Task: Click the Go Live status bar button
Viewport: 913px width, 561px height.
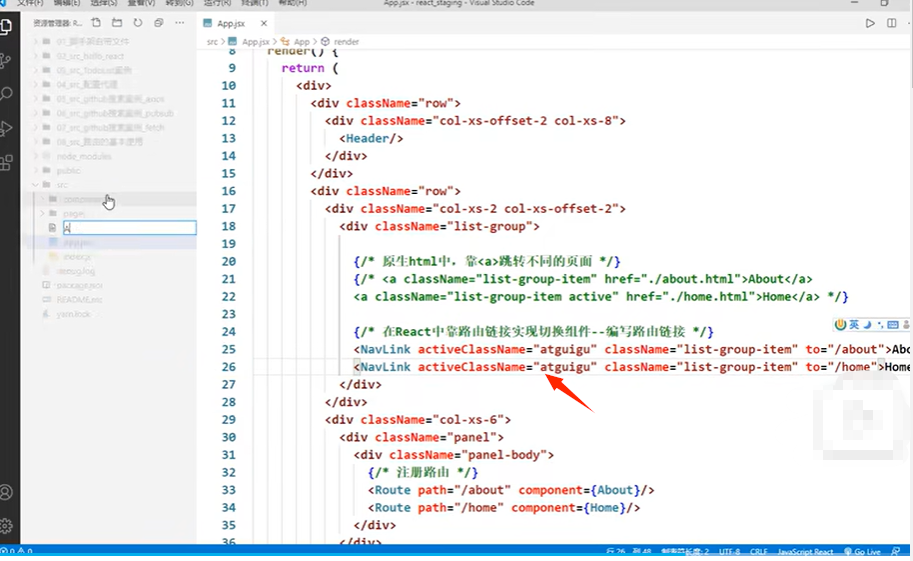Action: click(862, 551)
